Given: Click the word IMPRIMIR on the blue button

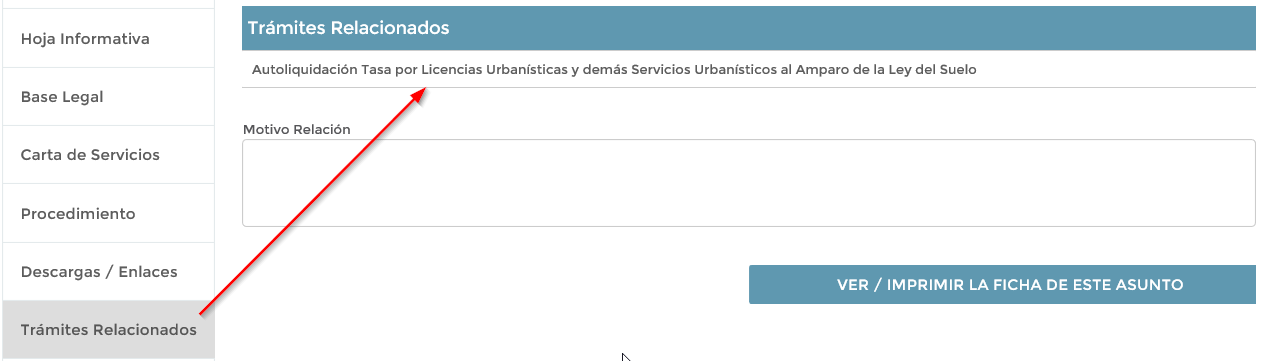Looking at the screenshot, I should 929,285.
